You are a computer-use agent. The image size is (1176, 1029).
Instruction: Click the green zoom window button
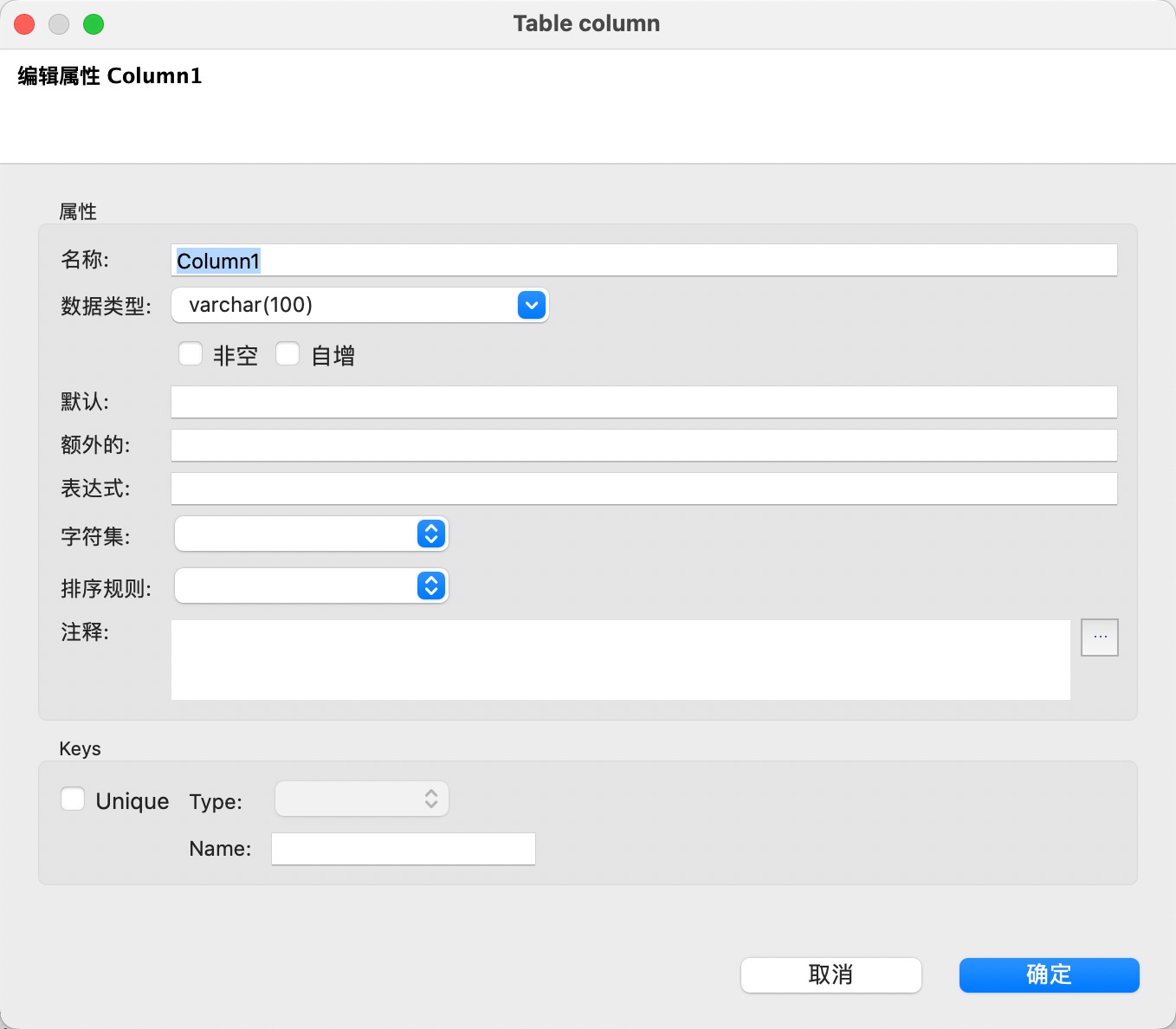pyautogui.click(x=94, y=24)
